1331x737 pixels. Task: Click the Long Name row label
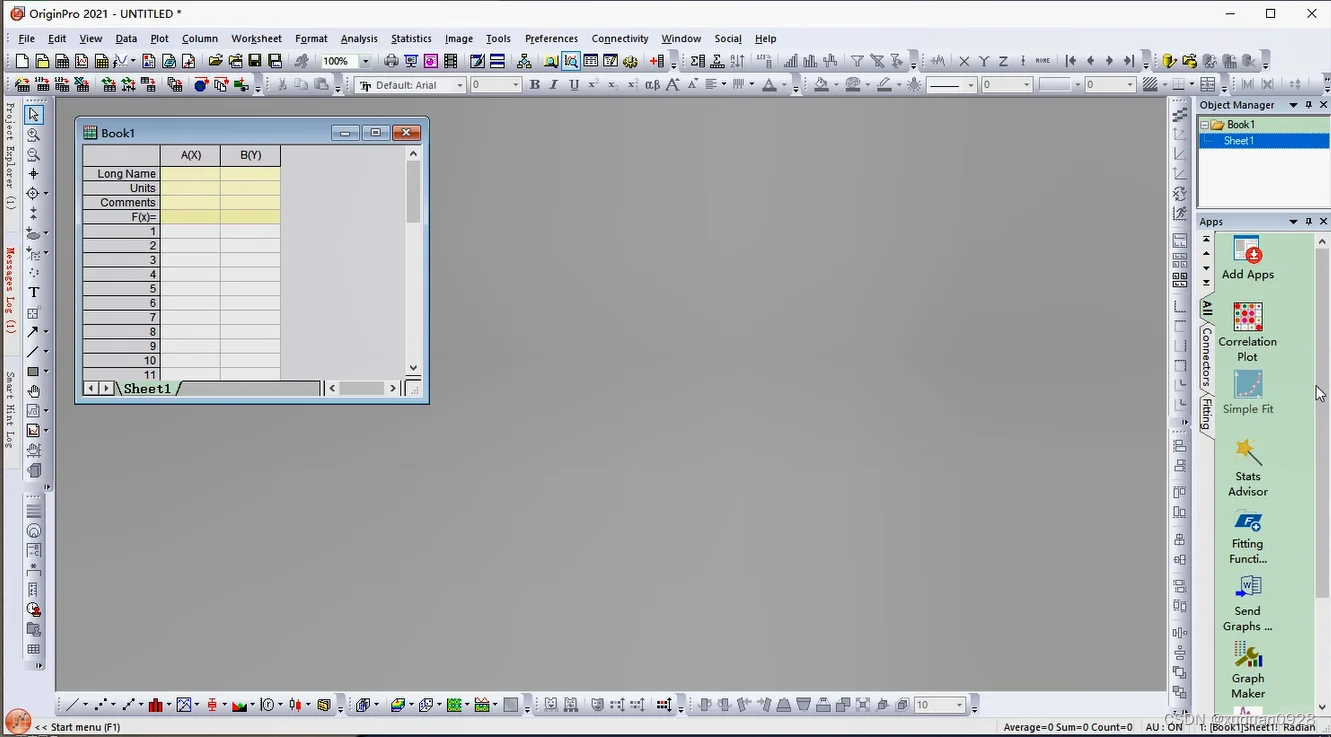121,174
